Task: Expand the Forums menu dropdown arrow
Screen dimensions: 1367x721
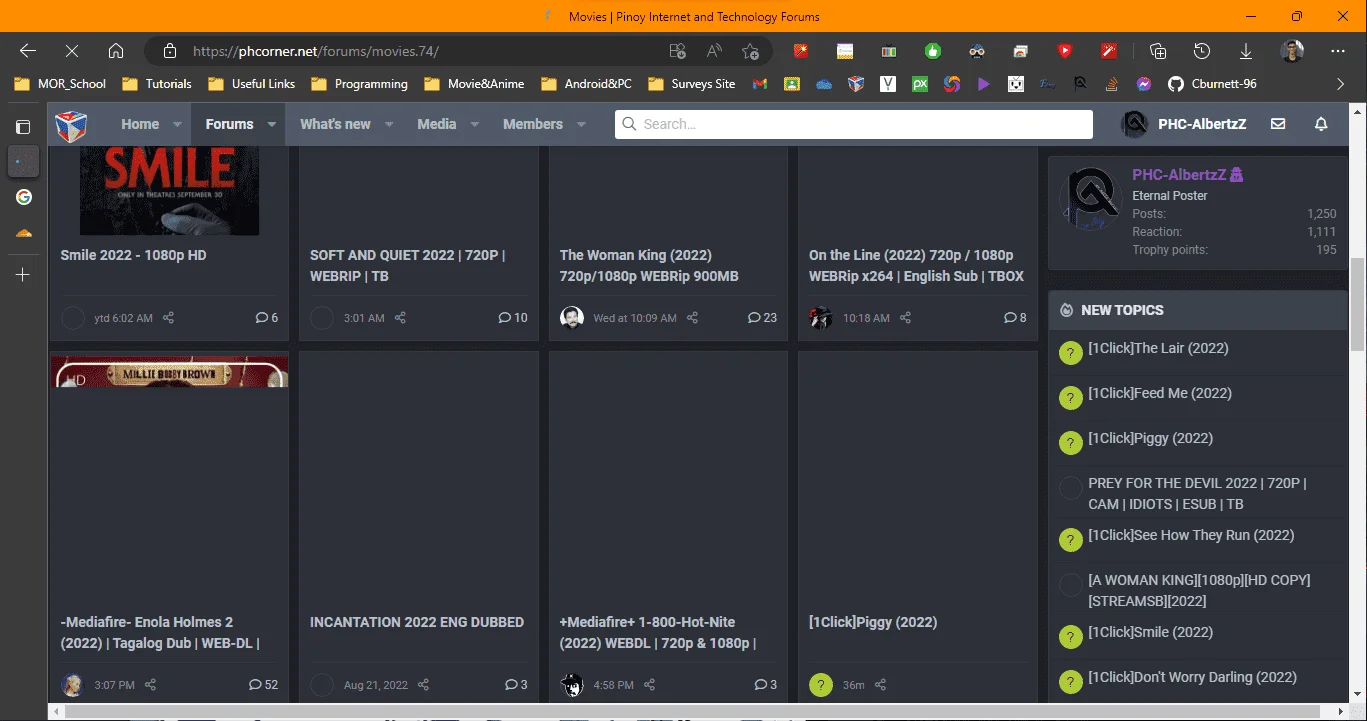Action: pos(271,124)
